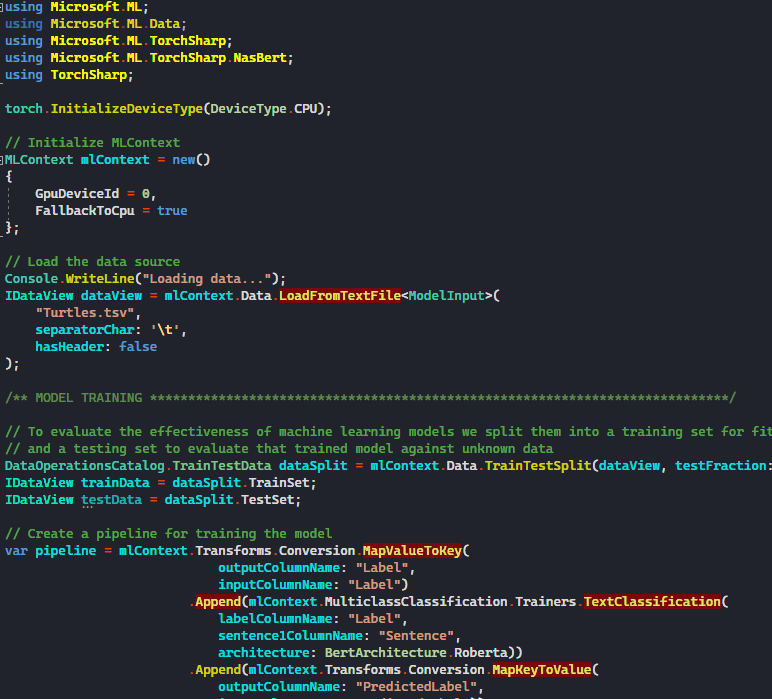Viewport: 772px width, 699px height.
Task: Click the '\t' character literal
Action: click(x=164, y=330)
